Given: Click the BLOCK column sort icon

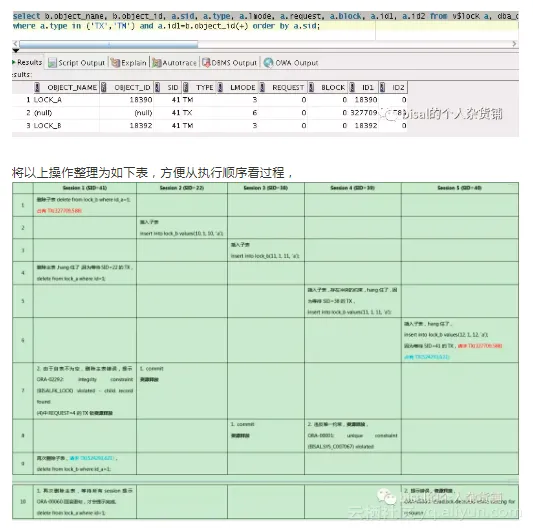Looking at the screenshot, I should (x=311, y=87).
